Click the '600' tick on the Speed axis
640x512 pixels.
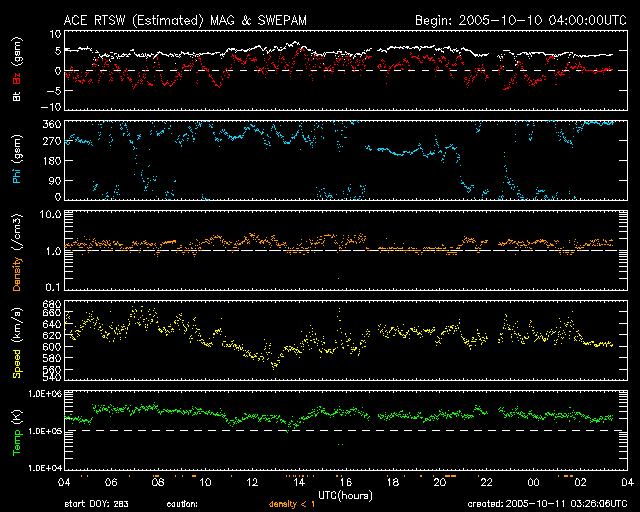point(51,347)
